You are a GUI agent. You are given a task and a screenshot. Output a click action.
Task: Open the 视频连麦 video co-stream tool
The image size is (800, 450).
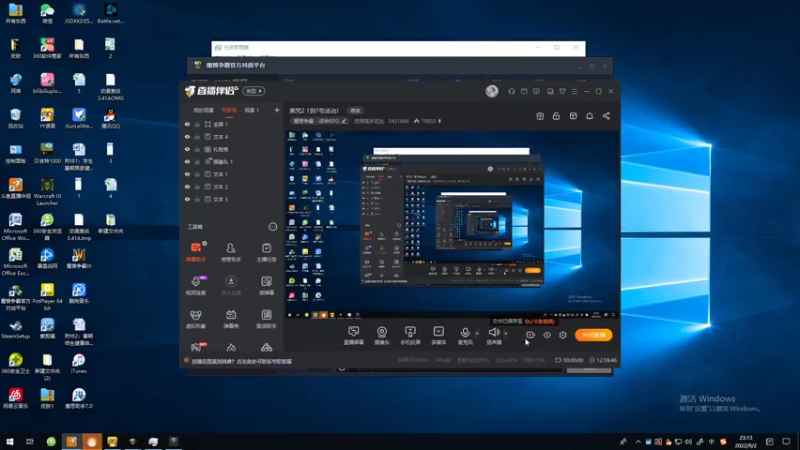[x=196, y=285]
